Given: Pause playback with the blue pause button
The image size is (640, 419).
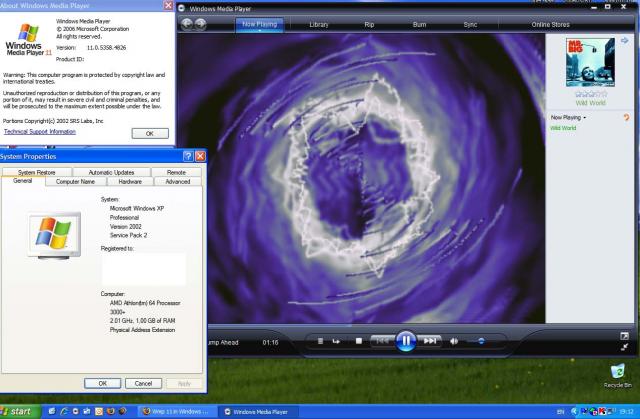Looking at the screenshot, I should 405,341.
